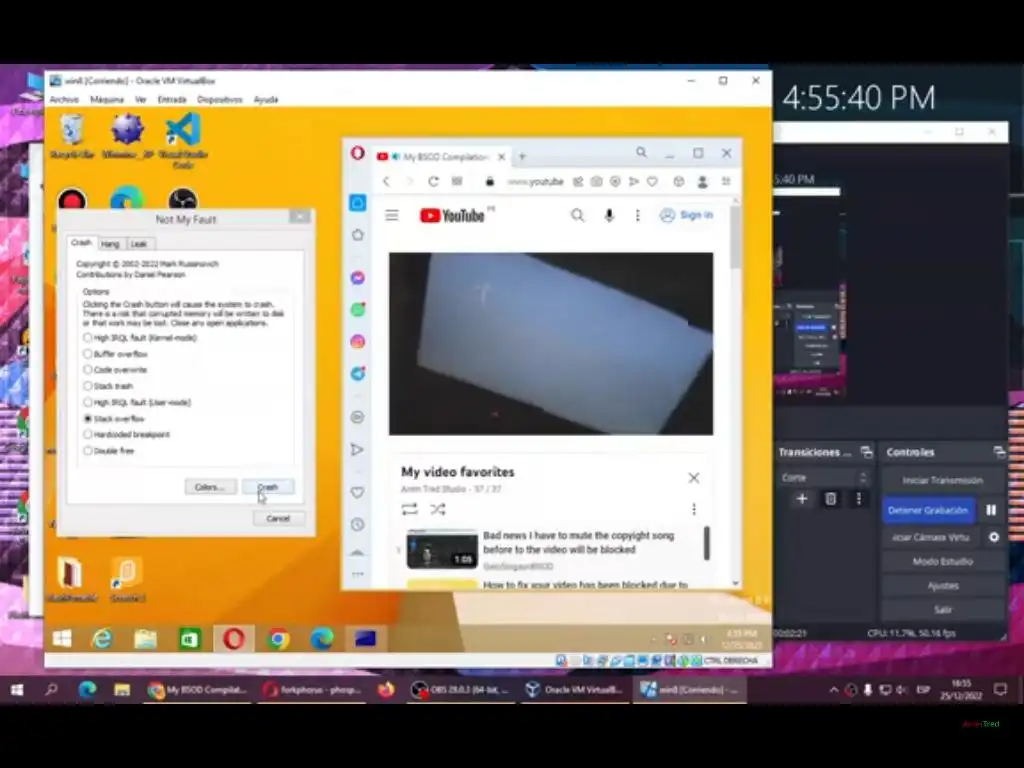Open Opera's tab search magnifier
The width and height of the screenshot is (1024, 768).
pyautogui.click(x=641, y=153)
